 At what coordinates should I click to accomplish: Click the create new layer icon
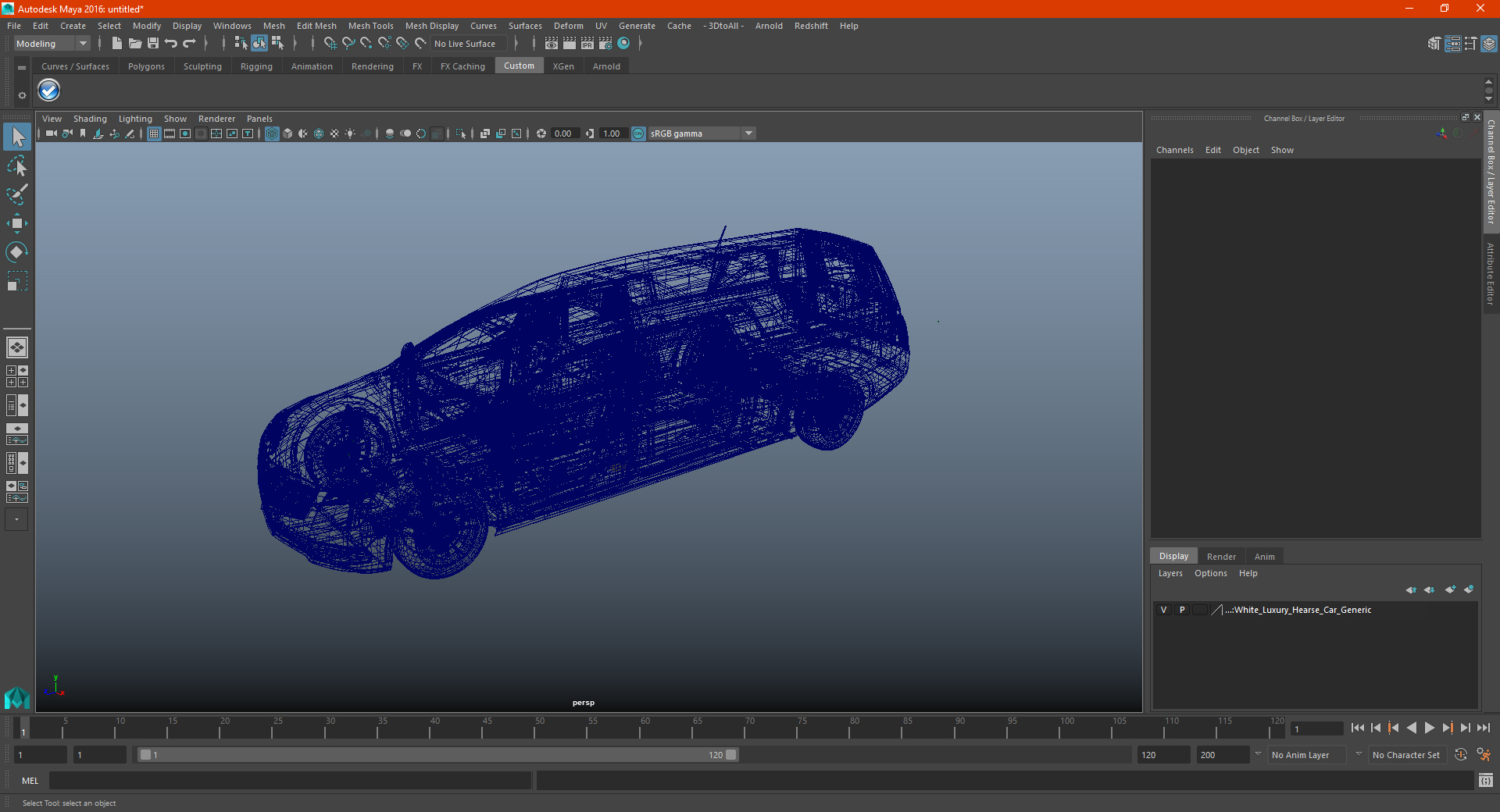coord(1450,589)
